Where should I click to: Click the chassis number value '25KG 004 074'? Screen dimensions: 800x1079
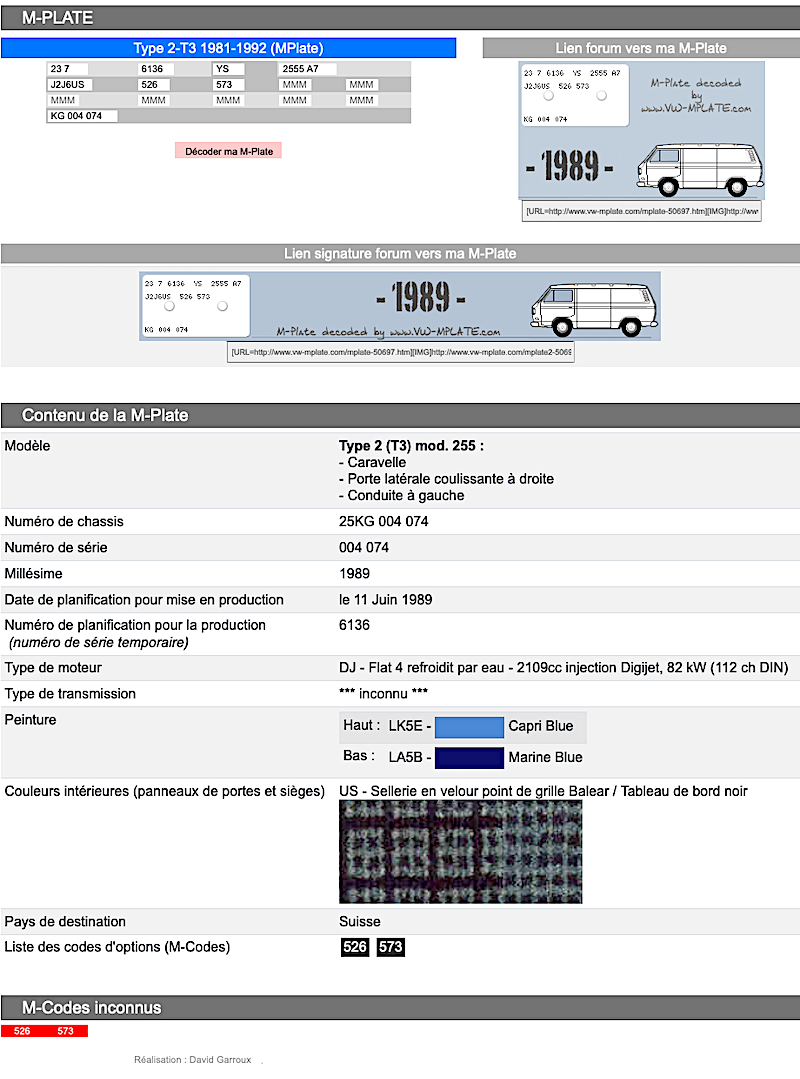(x=384, y=522)
